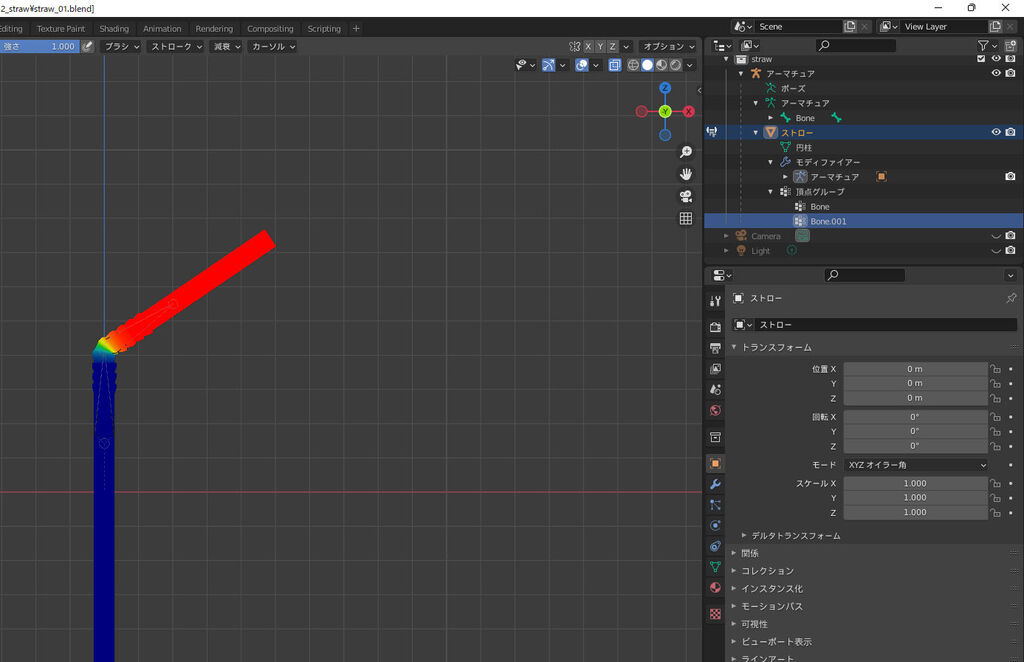Open the オプション dropdown
Viewport: 1024px width, 662px height.
tap(668, 46)
